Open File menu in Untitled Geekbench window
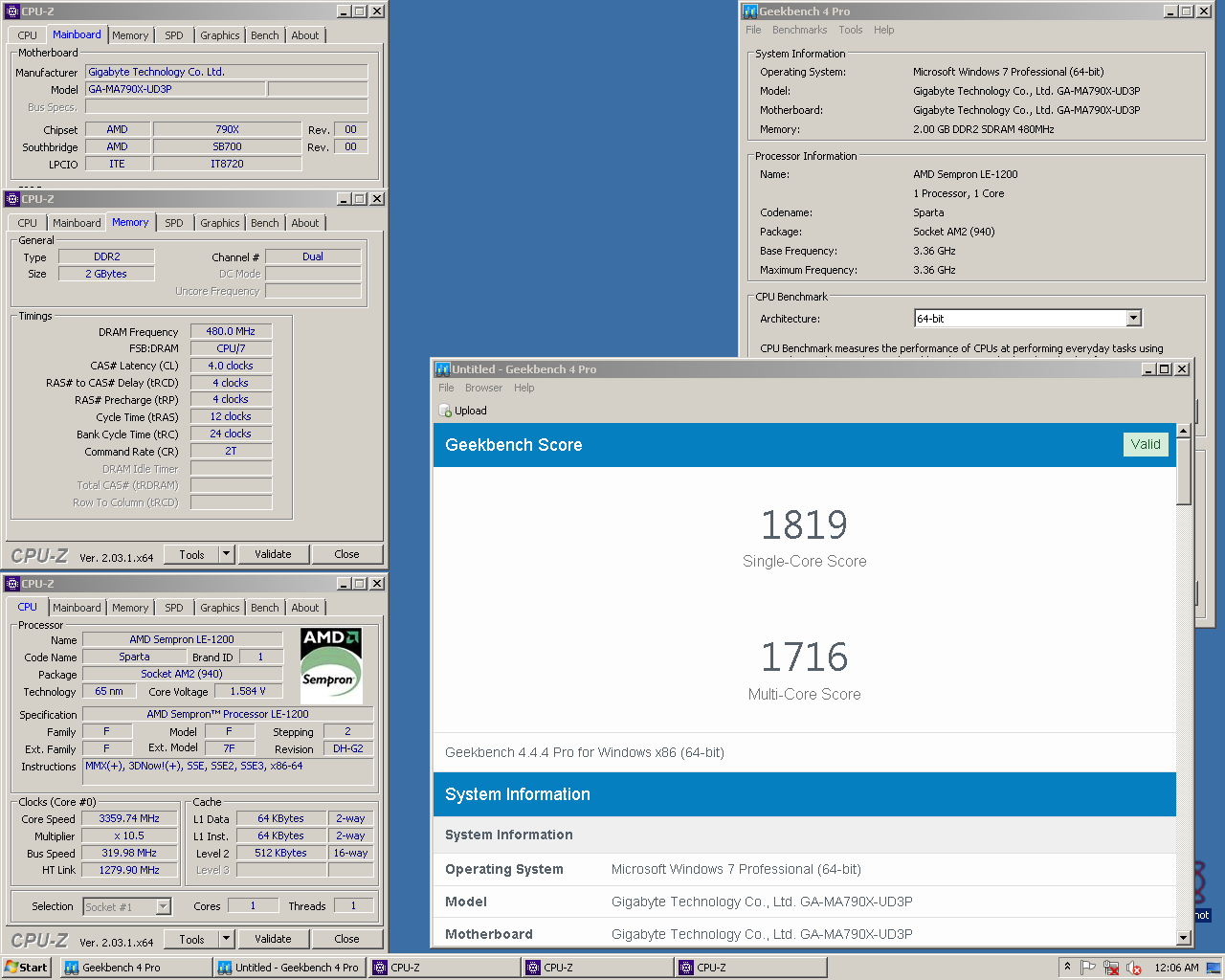 pos(446,388)
